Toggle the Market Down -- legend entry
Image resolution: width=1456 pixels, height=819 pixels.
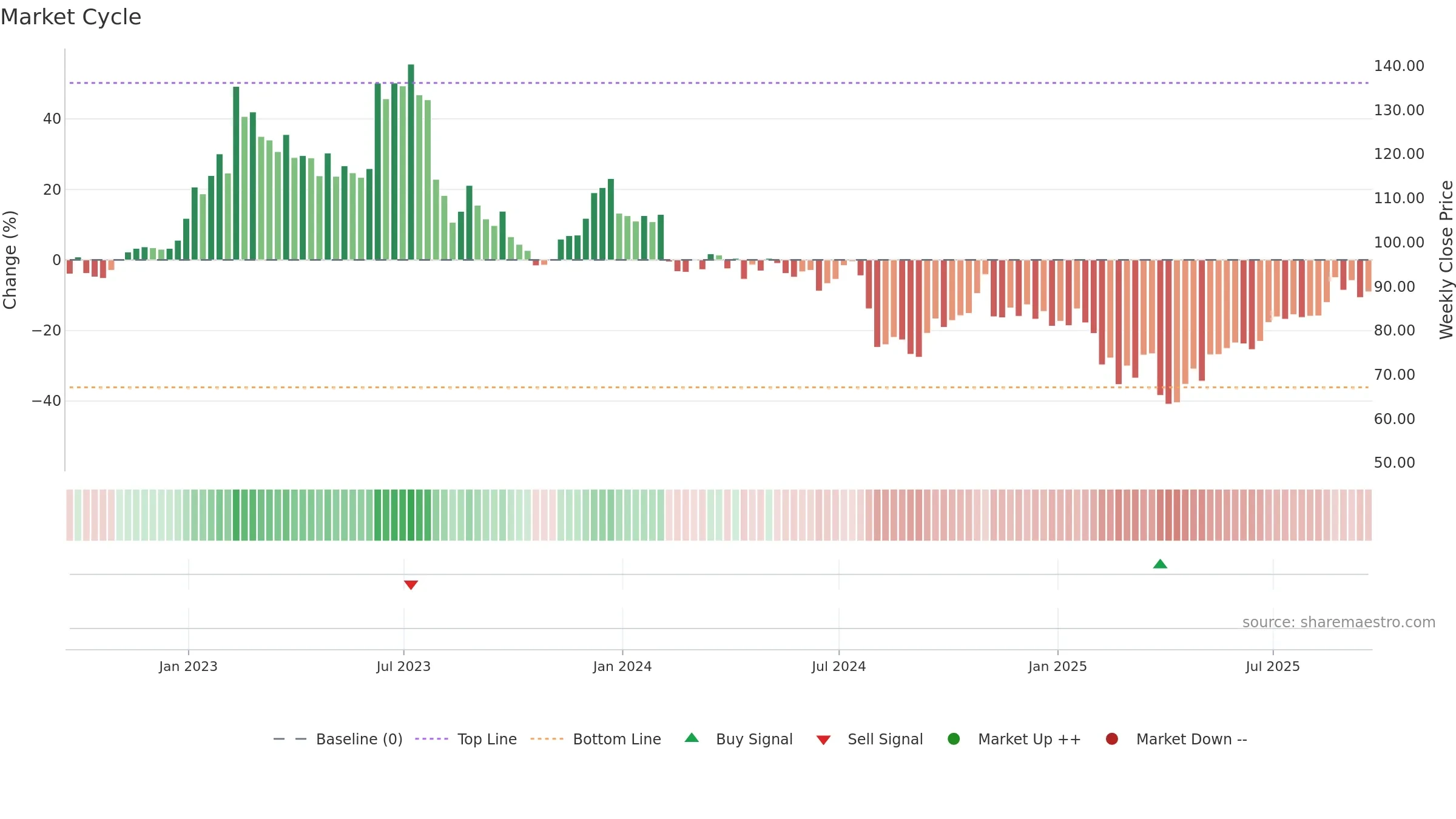pos(1176,739)
